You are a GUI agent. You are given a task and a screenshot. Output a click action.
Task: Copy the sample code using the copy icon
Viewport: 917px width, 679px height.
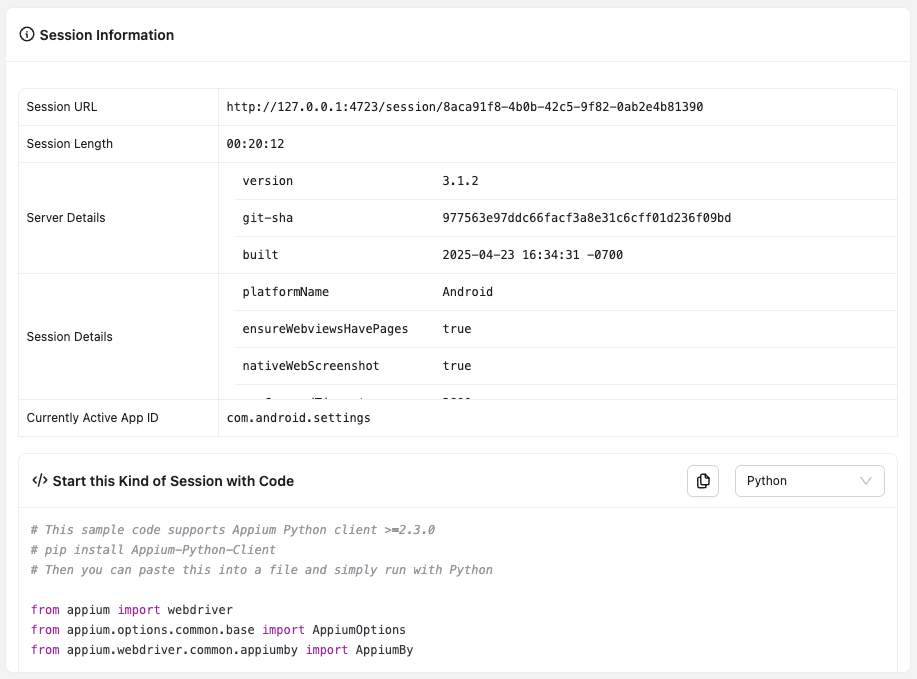click(x=702, y=481)
